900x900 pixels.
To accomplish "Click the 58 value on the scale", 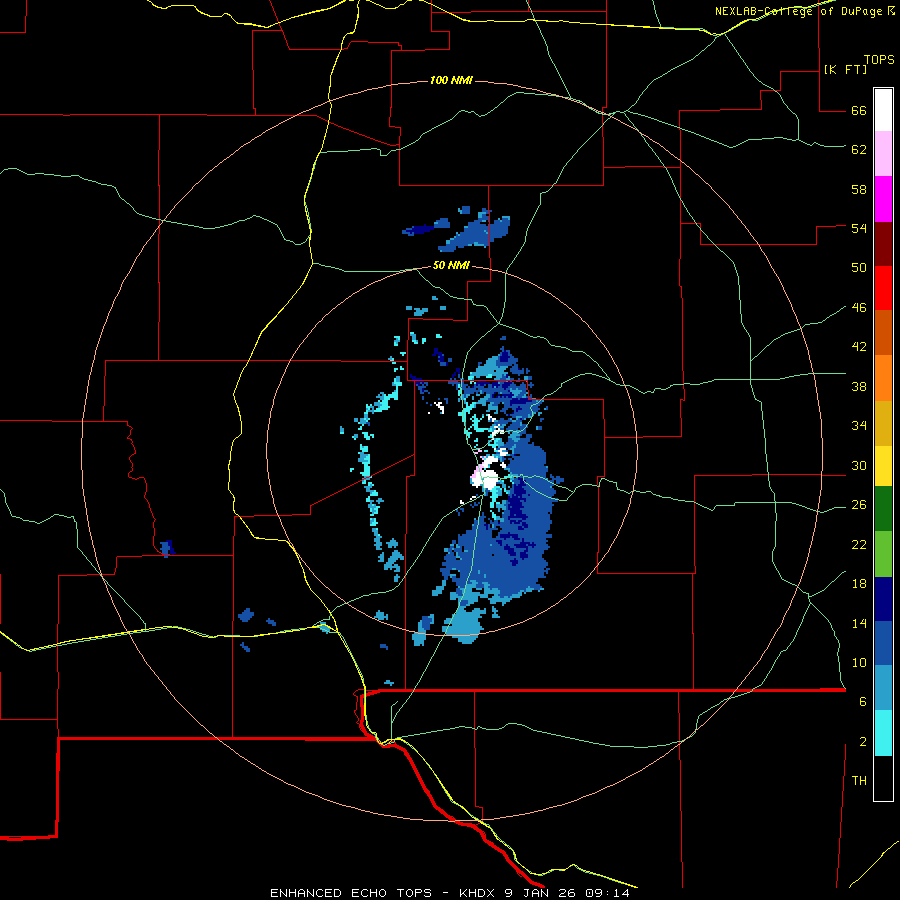I will 859,189.
